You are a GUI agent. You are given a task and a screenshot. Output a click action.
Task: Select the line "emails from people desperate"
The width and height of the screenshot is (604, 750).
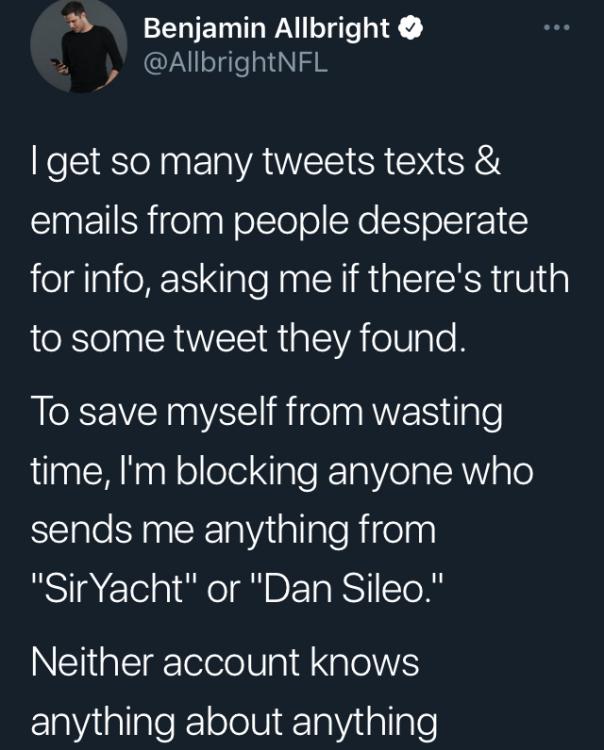(280, 222)
